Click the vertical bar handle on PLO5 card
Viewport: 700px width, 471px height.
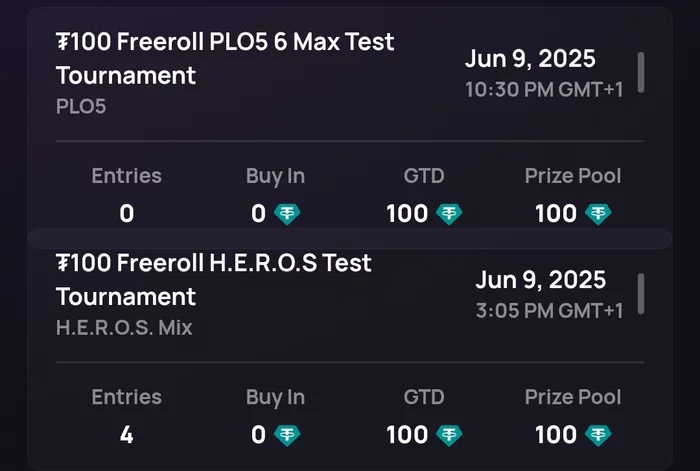coord(641,73)
